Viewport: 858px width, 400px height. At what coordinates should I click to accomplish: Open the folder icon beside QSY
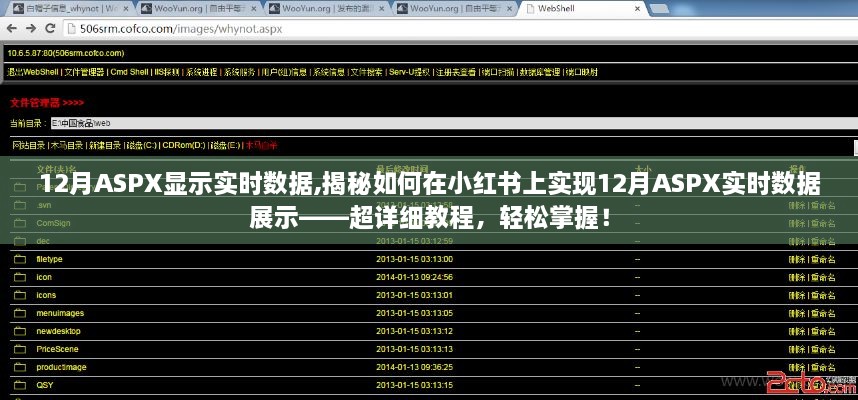pos(20,385)
